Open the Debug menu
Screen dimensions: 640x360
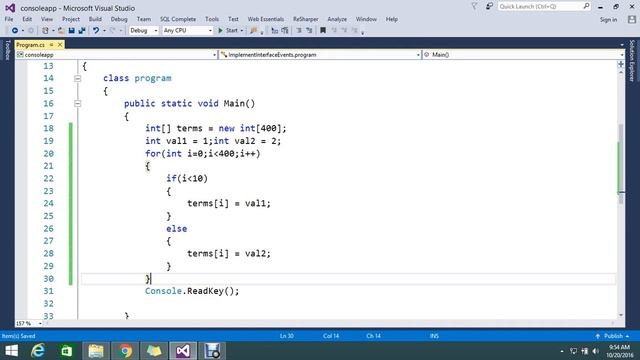pyautogui.click(x=119, y=19)
